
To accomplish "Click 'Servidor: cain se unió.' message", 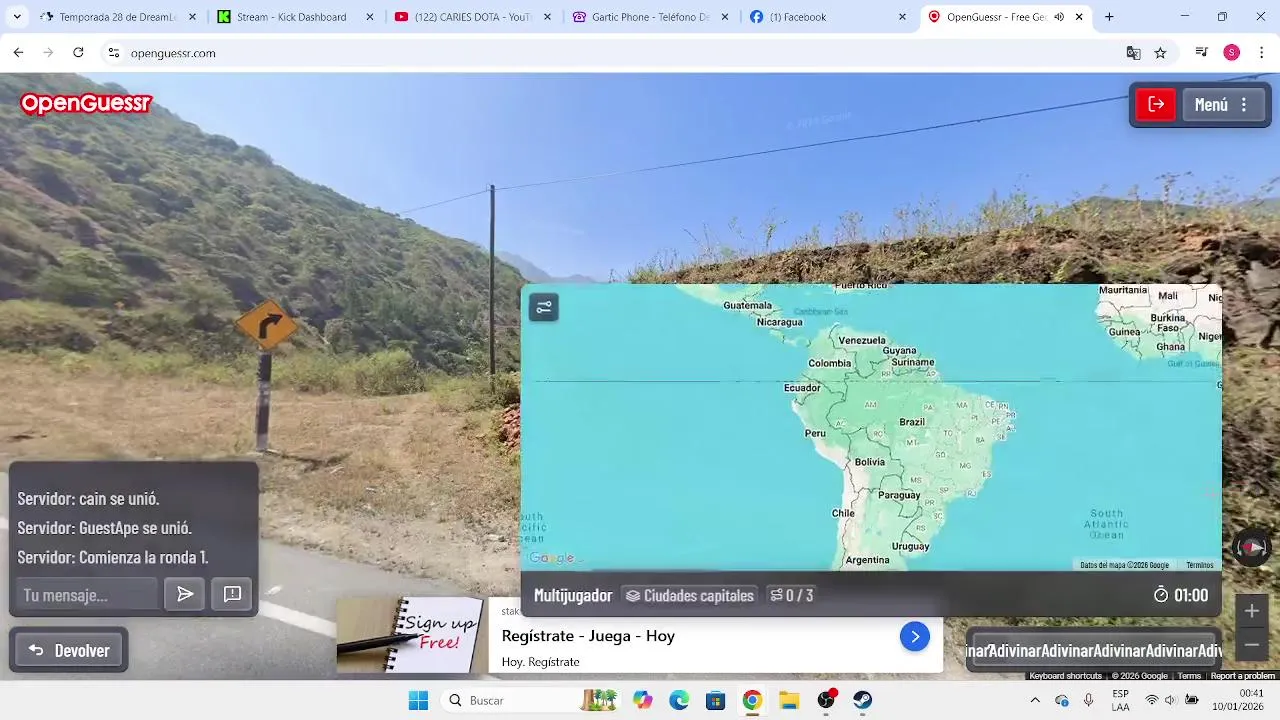I will click(88, 498).
